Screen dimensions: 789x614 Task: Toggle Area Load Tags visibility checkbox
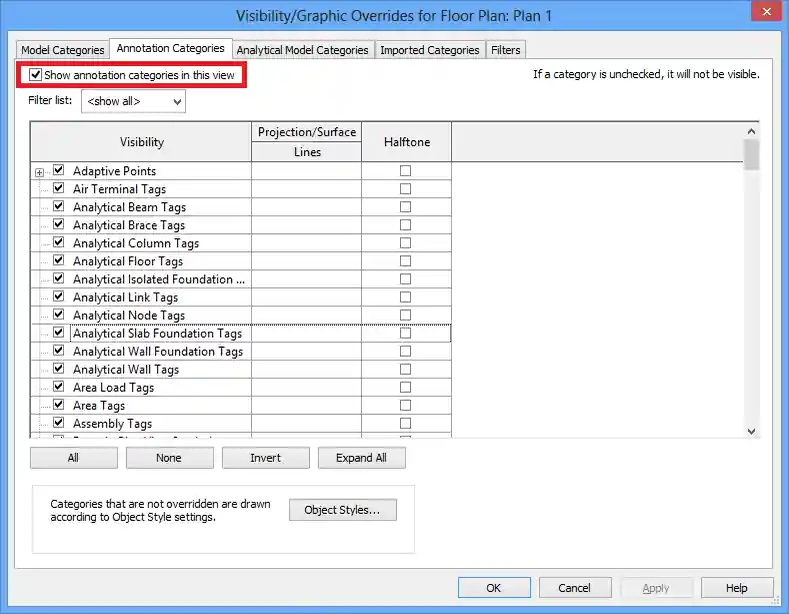click(x=58, y=387)
